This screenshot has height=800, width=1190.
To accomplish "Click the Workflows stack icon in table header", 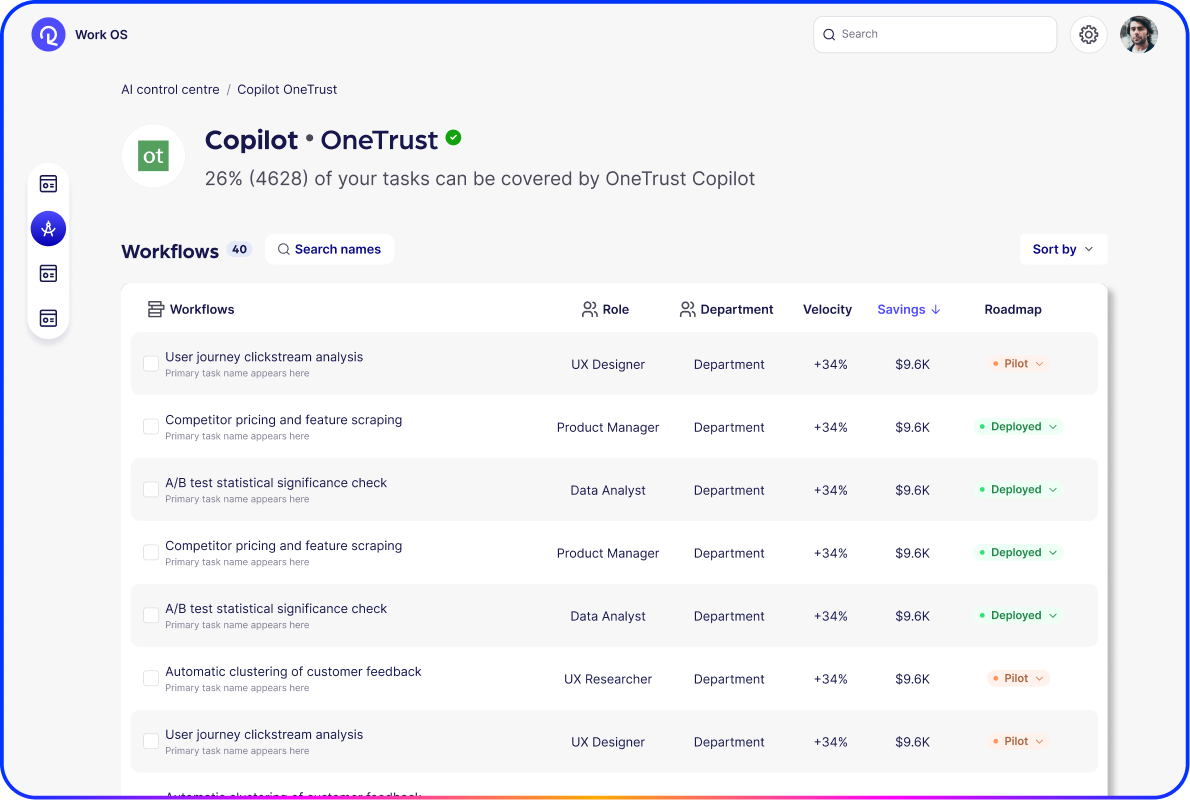I will [x=155, y=309].
